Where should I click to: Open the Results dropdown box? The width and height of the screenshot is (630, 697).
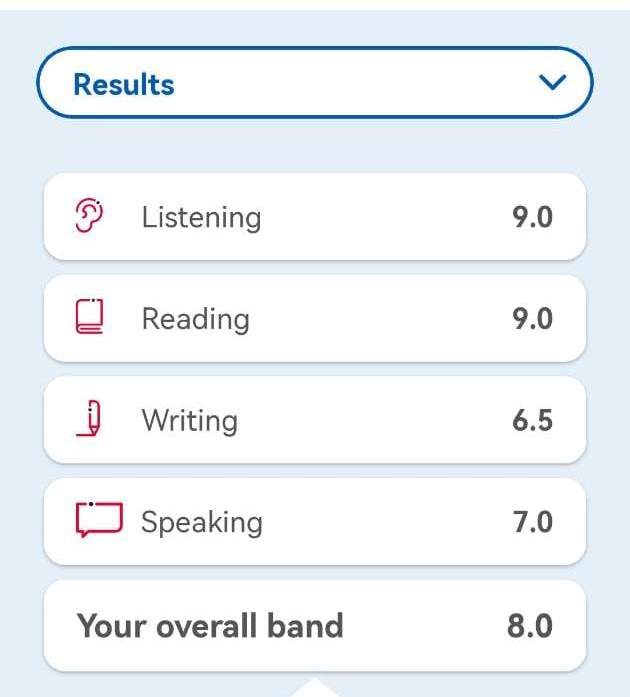coord(315,82)
